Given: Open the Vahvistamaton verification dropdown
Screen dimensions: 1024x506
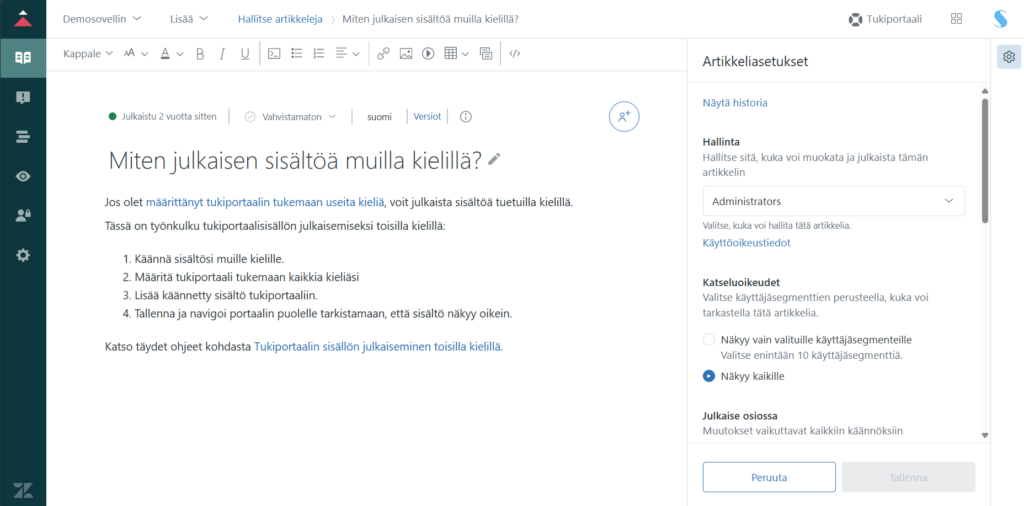Looking at the screenshot, I should click(290, 117).
